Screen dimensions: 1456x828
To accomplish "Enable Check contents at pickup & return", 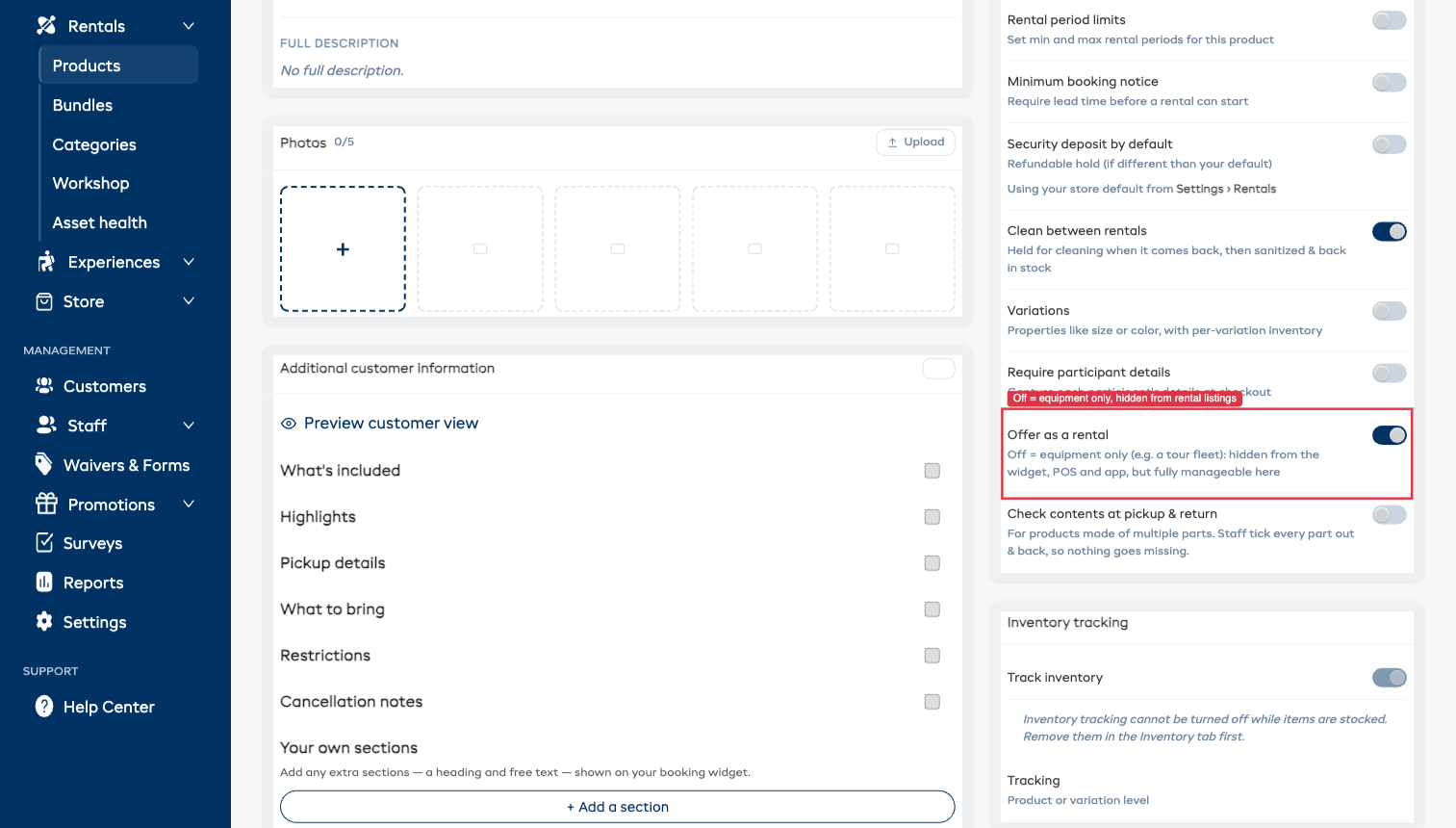I will 1389,514.
